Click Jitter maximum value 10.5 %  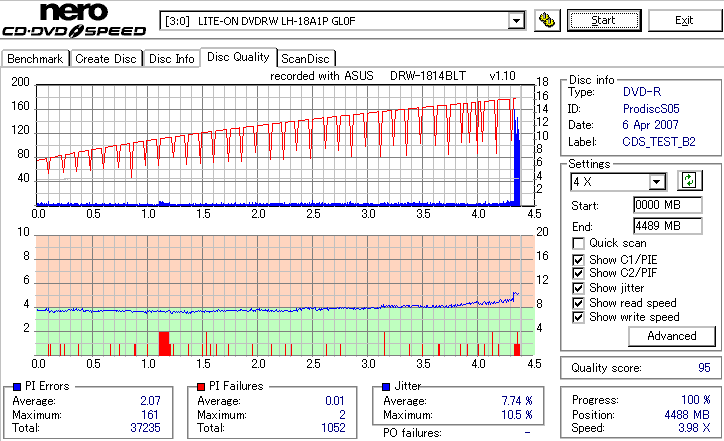[517, 415]
